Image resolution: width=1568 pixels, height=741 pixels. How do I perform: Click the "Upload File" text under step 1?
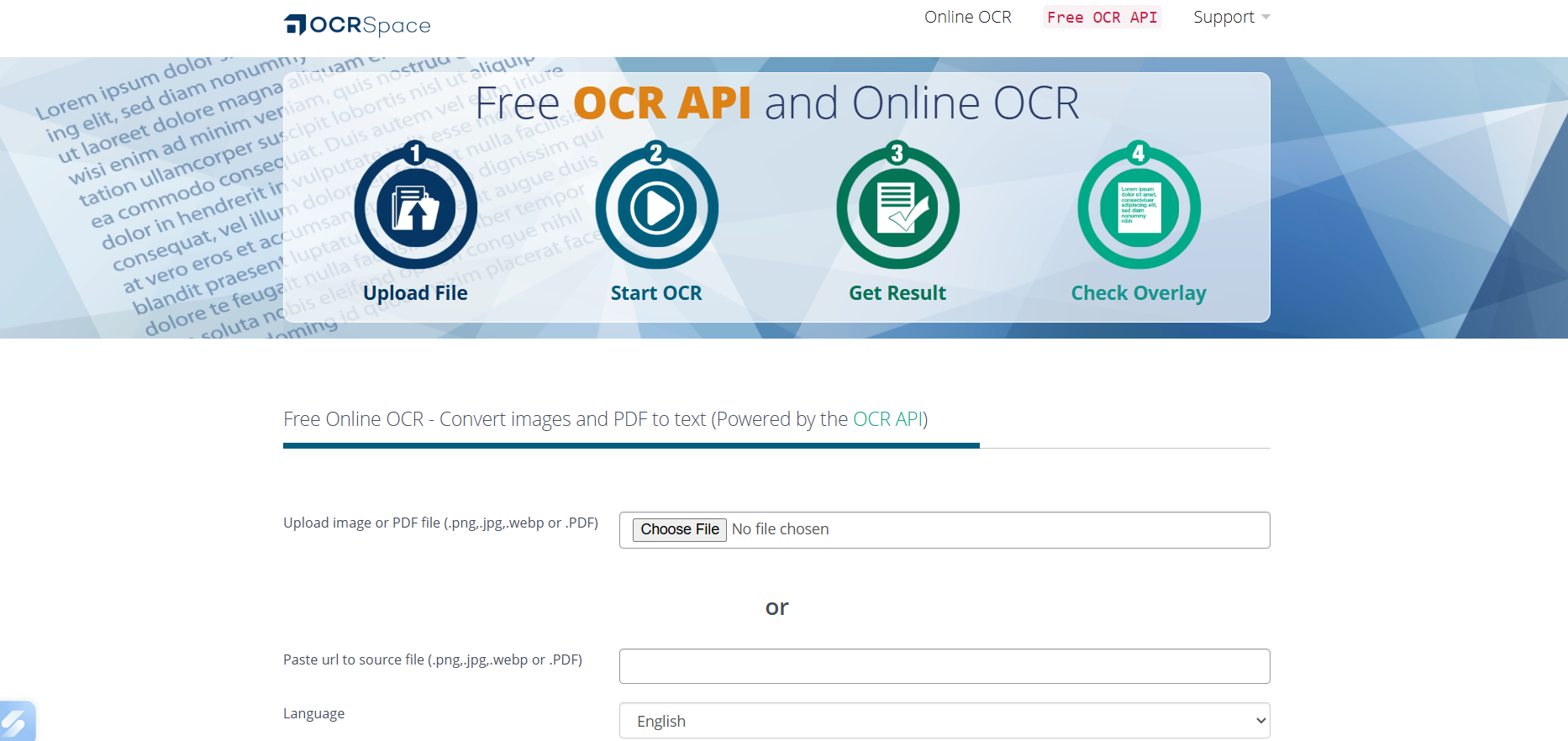(415, 293)
